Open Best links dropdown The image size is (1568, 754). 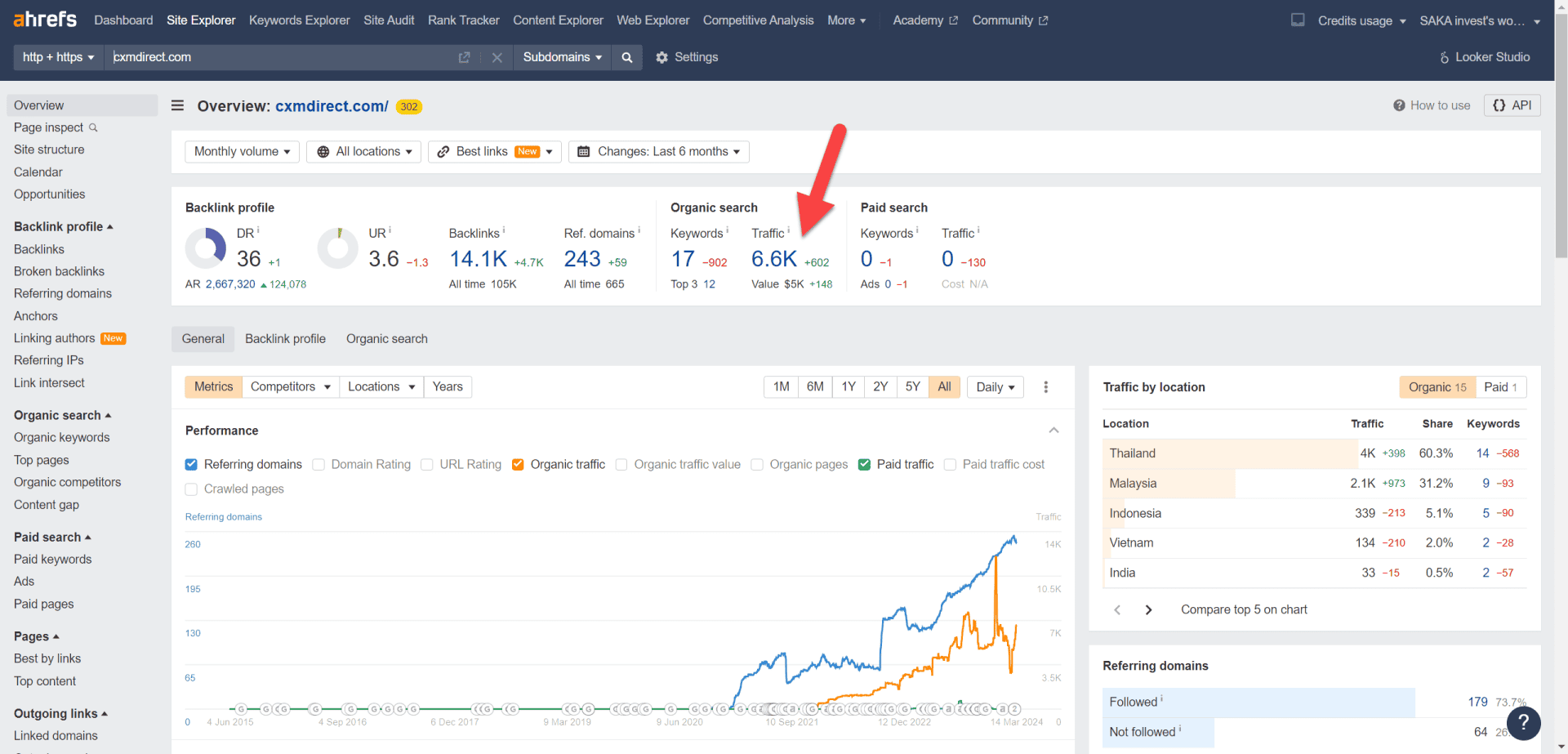(x=495, y=152)
